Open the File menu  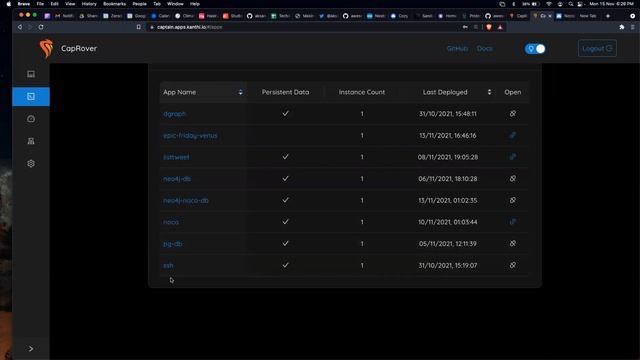tap(40, 4)
